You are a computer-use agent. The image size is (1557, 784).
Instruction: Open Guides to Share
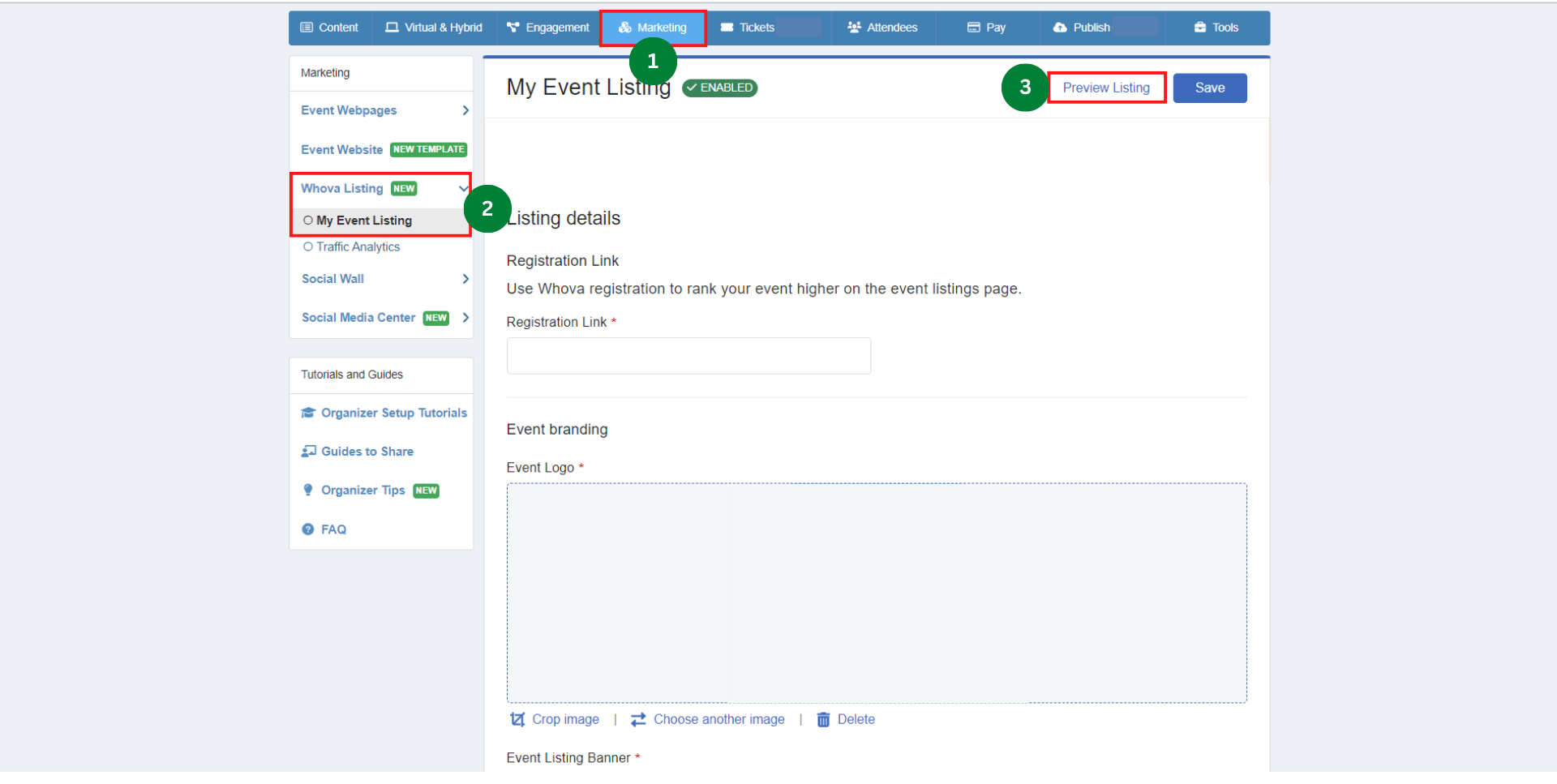tap(367, 452)
